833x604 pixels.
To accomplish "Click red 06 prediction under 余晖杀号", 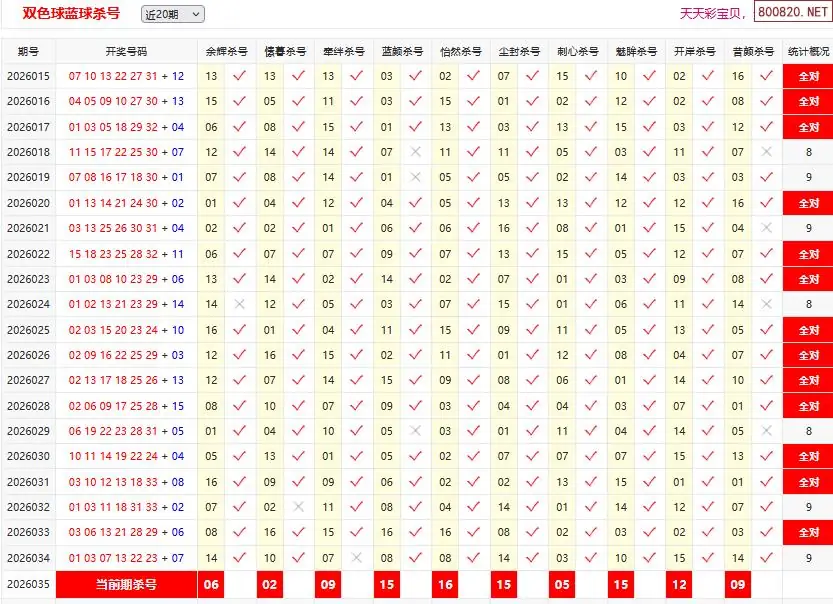I will [211, 584].
